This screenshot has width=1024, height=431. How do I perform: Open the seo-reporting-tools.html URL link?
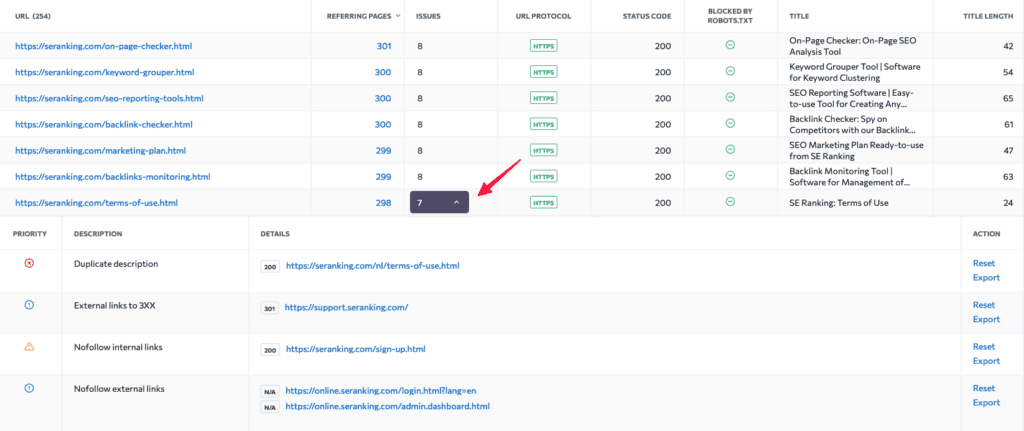[109, 98]
